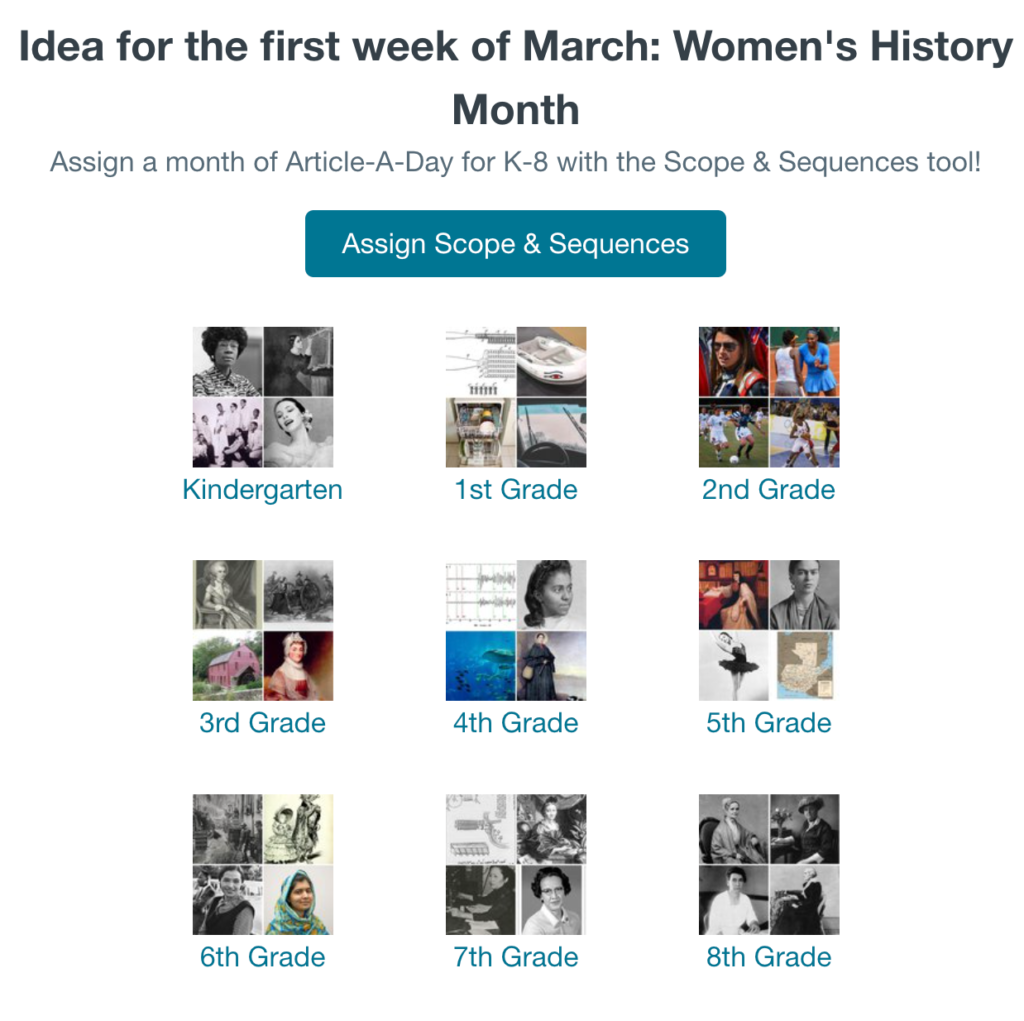Select the 7th Grade collage thumbnail
The image size is (1024, 1021).
(515, 864)
